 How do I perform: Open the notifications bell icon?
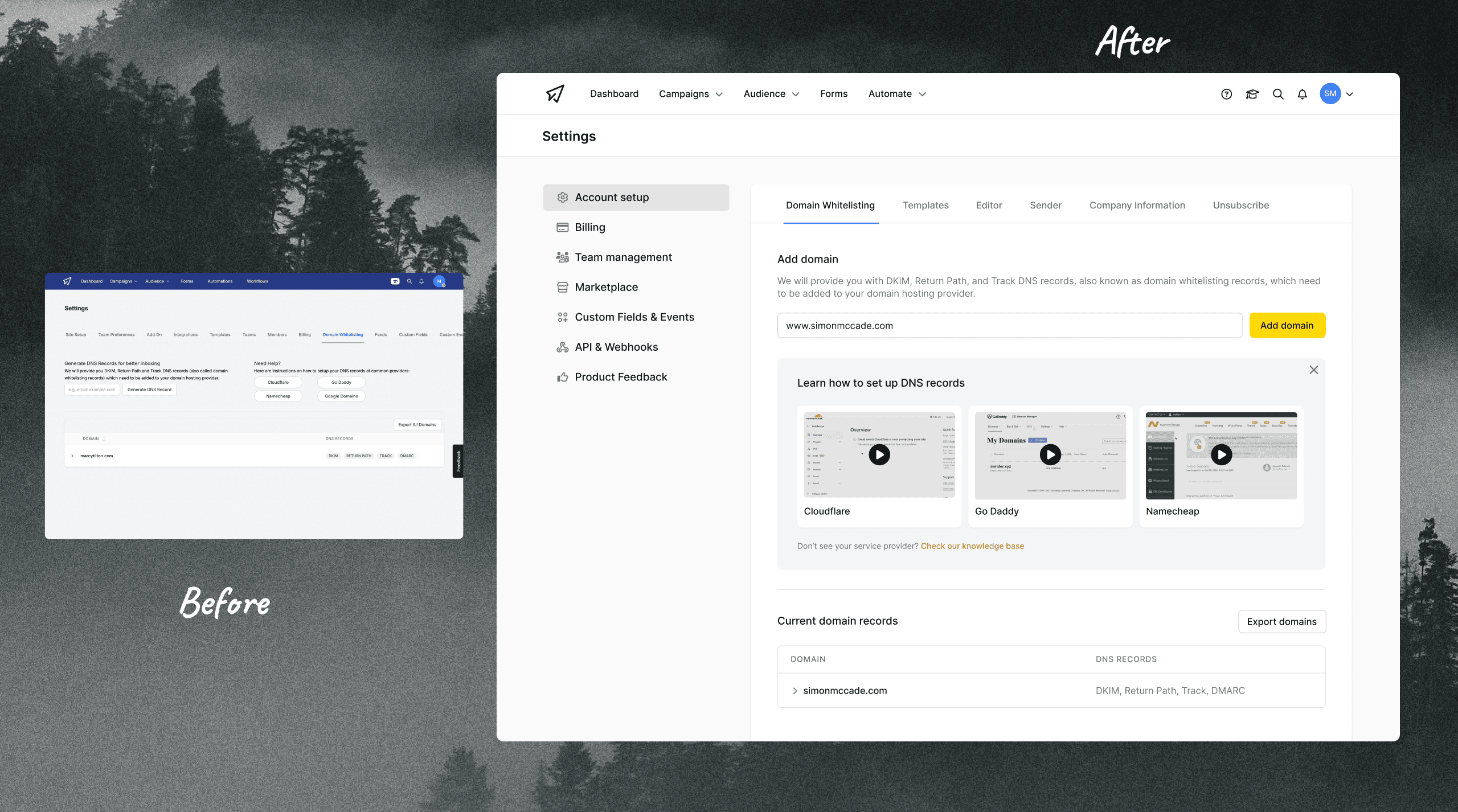[x=1303, y=94]
